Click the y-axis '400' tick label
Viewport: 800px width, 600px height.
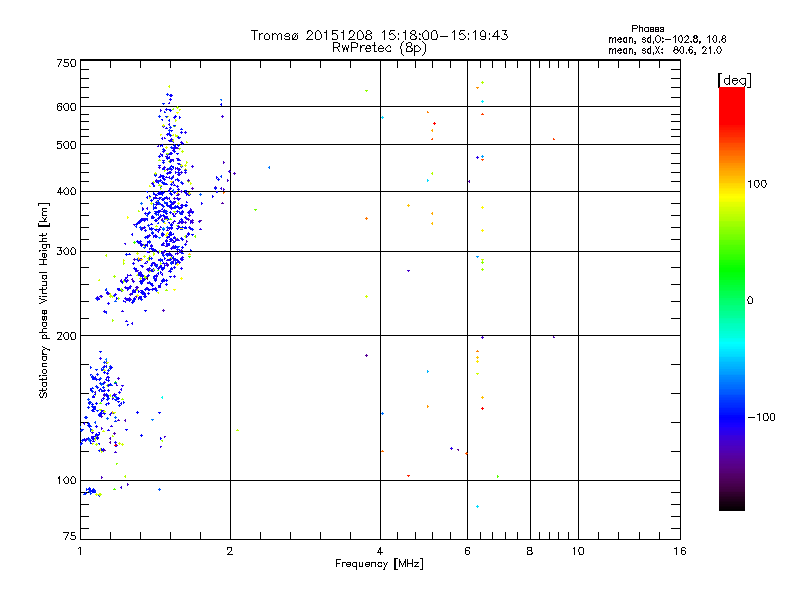point(66,192)
